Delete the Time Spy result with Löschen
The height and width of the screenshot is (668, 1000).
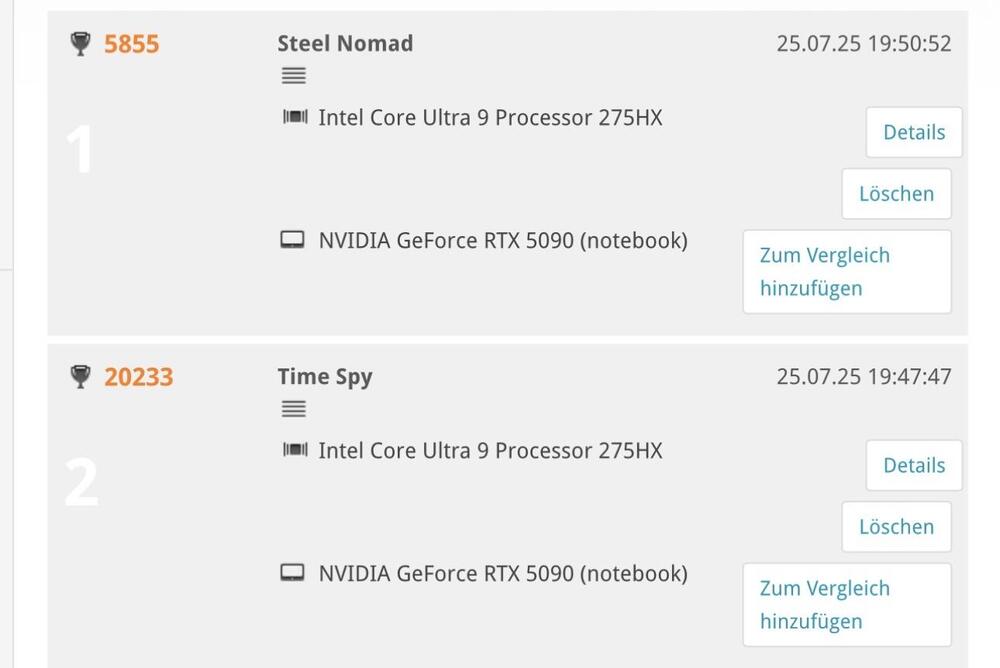pyautogui.click(x=896, y=527)
